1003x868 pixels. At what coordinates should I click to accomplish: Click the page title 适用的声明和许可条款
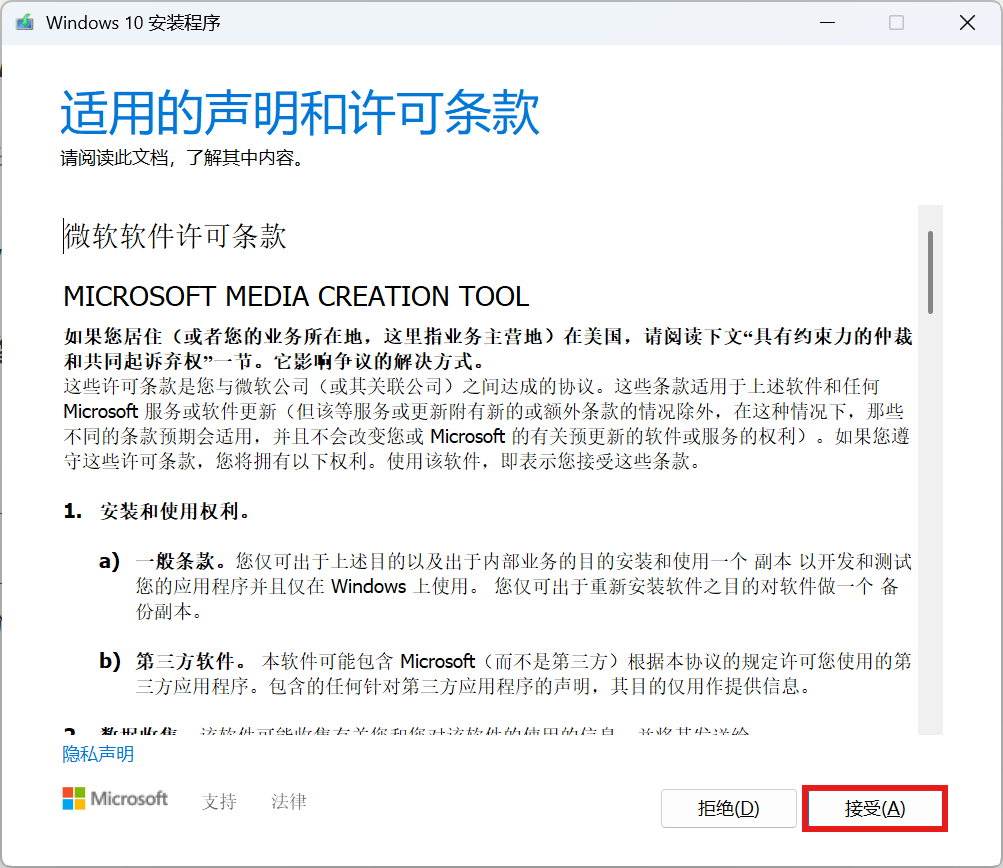[x=300, y=113]
